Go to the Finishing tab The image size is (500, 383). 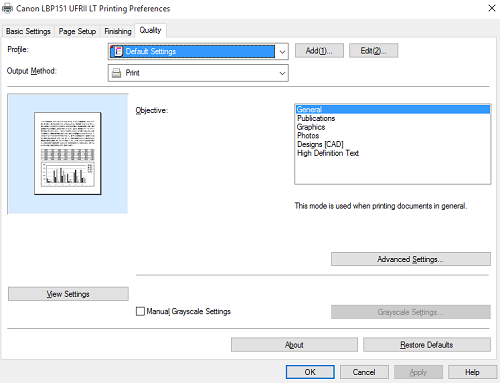point(118,31)
